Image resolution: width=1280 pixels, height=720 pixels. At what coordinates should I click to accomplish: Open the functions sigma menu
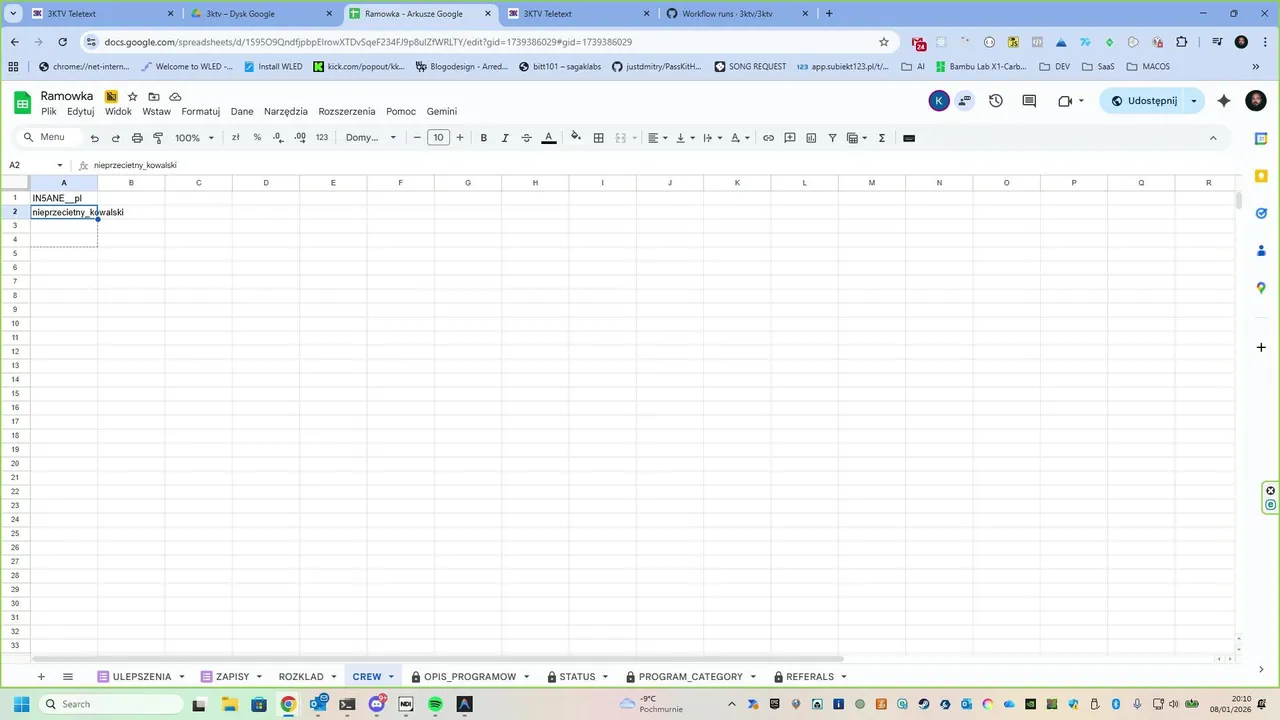click(x=882, y=138)
